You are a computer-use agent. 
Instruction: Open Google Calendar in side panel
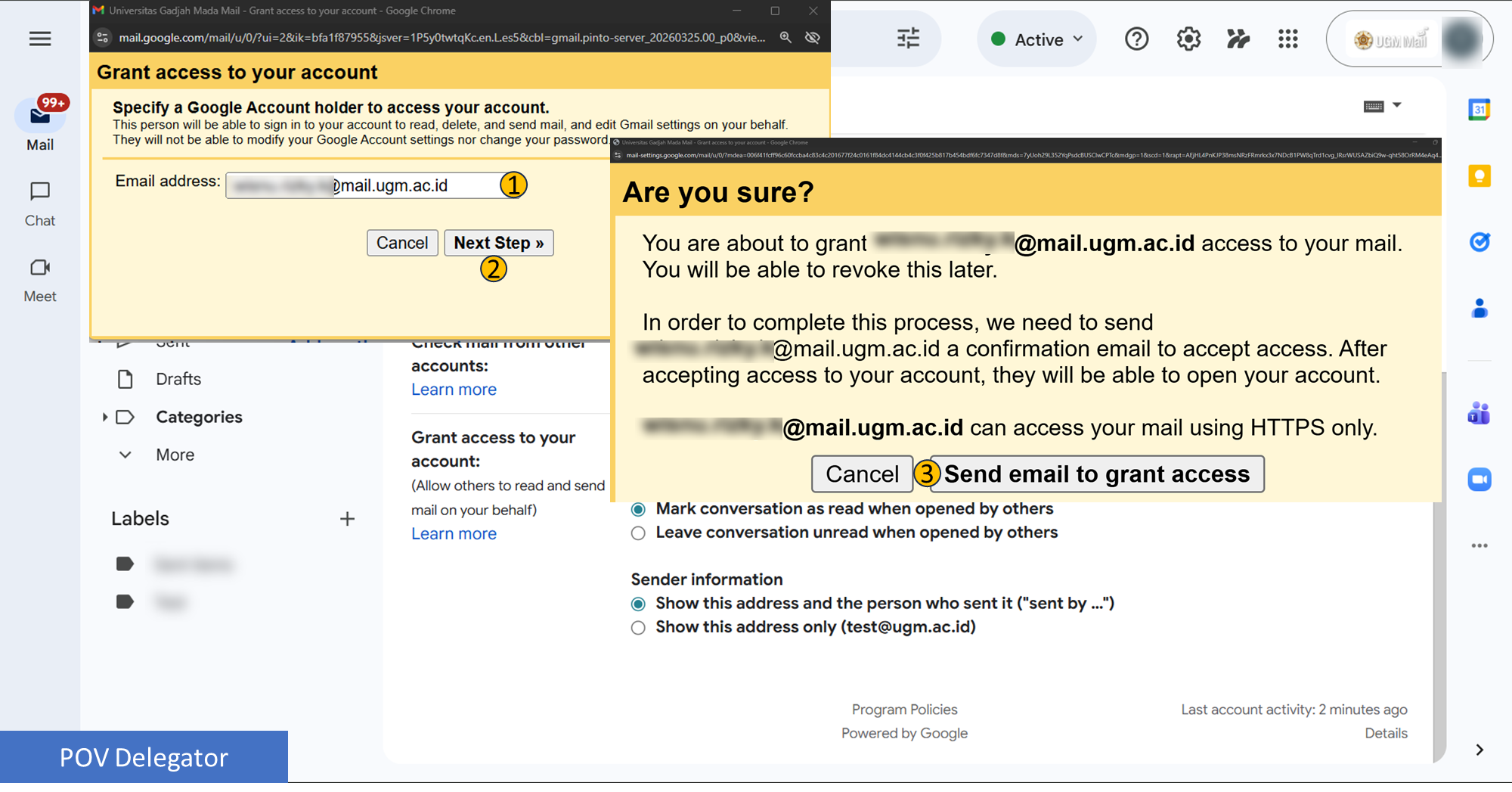[1479, 110]
